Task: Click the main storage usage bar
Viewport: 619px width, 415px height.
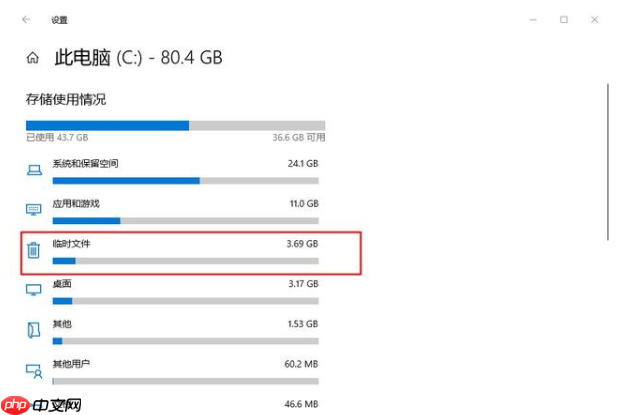Action: [x=176, y=126]
